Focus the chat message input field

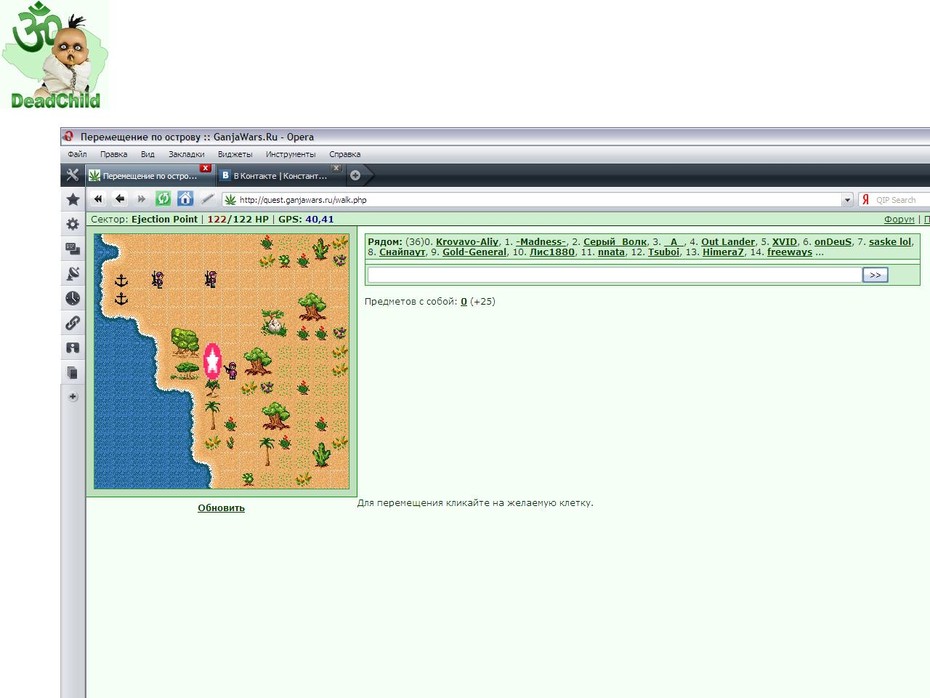(x=614, y=275)
